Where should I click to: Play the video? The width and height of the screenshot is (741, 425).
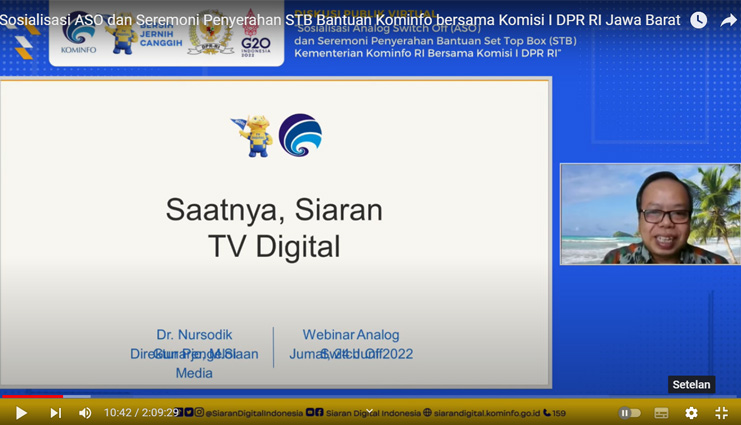click(21, 413)
